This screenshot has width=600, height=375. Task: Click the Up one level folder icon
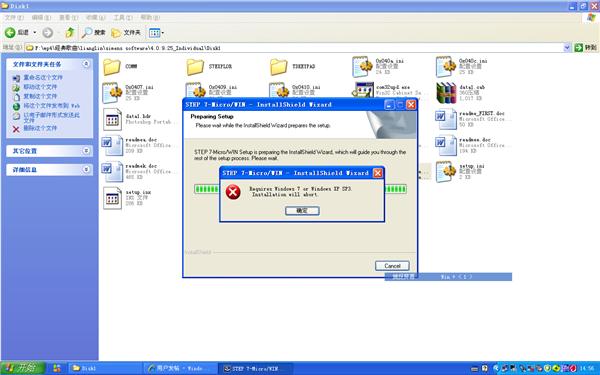pyautogui.click(x=70, y=33)
